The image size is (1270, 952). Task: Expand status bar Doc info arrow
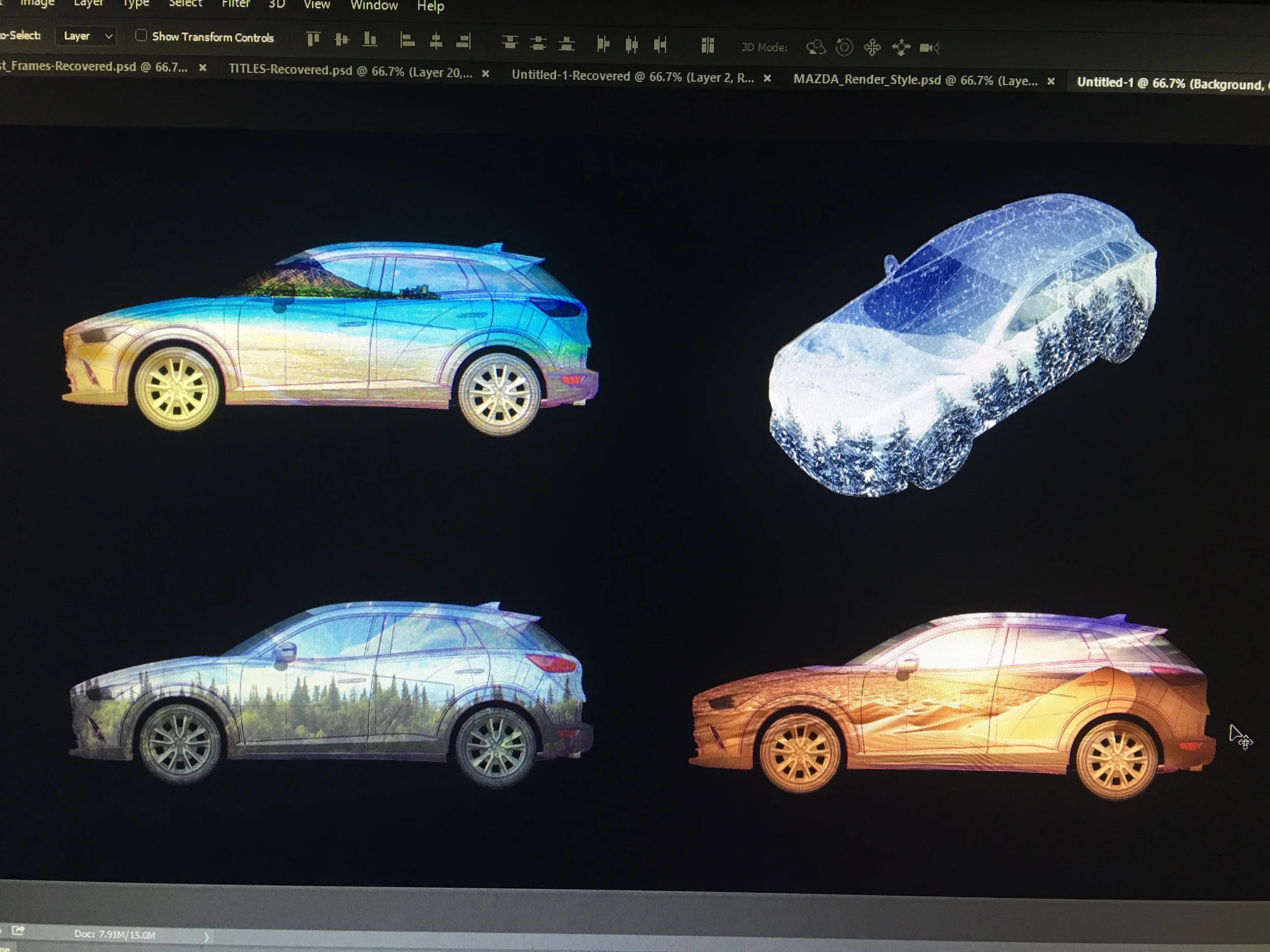pyautogui.click(x=207, y=937)
